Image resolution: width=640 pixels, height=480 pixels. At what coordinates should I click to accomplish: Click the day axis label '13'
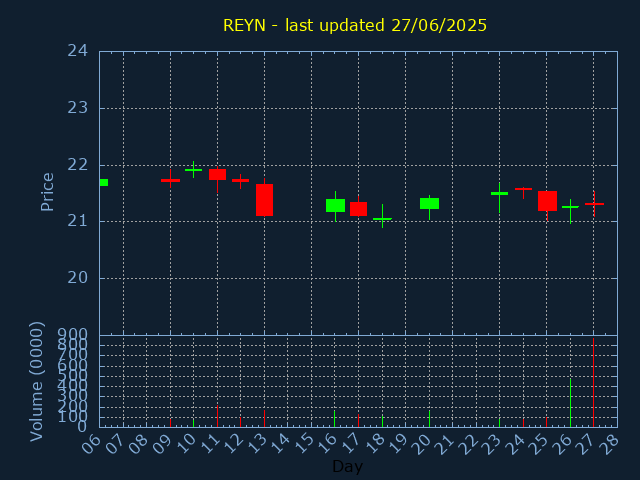click(258, 444)
